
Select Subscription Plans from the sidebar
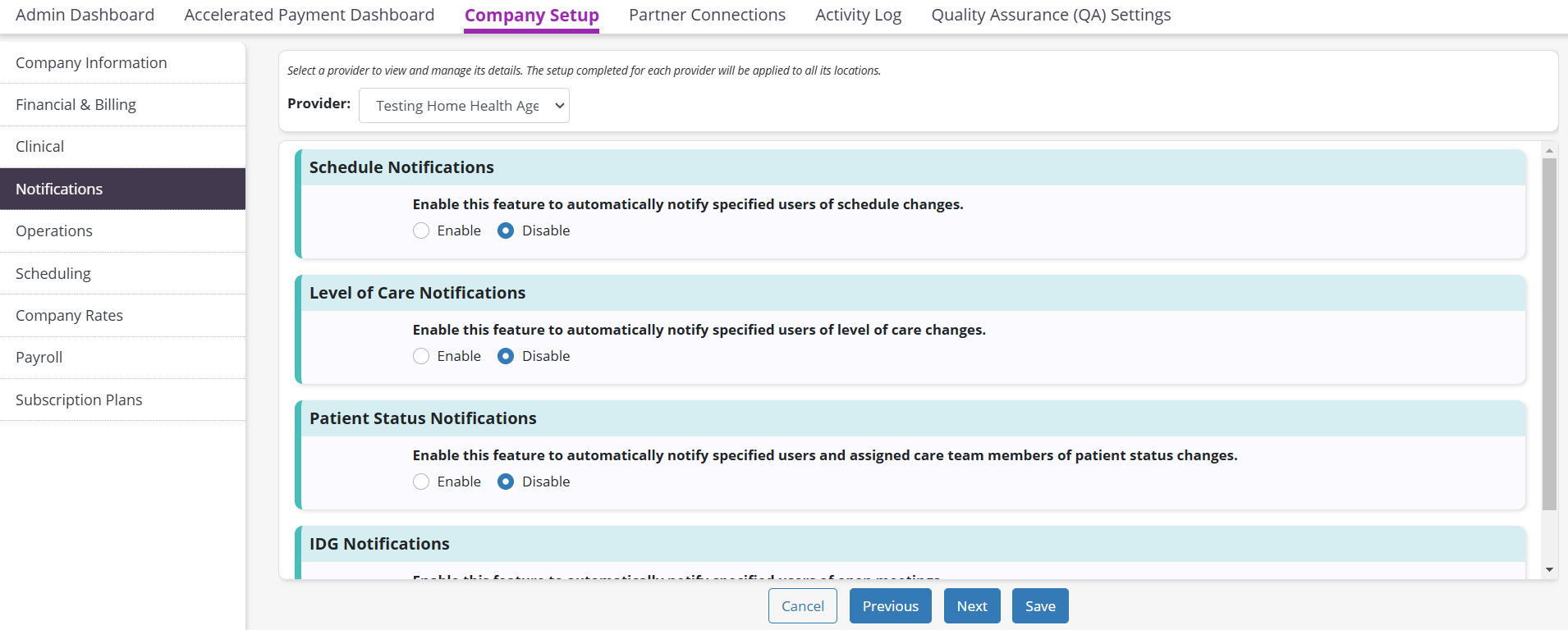(x=79, y=399)
